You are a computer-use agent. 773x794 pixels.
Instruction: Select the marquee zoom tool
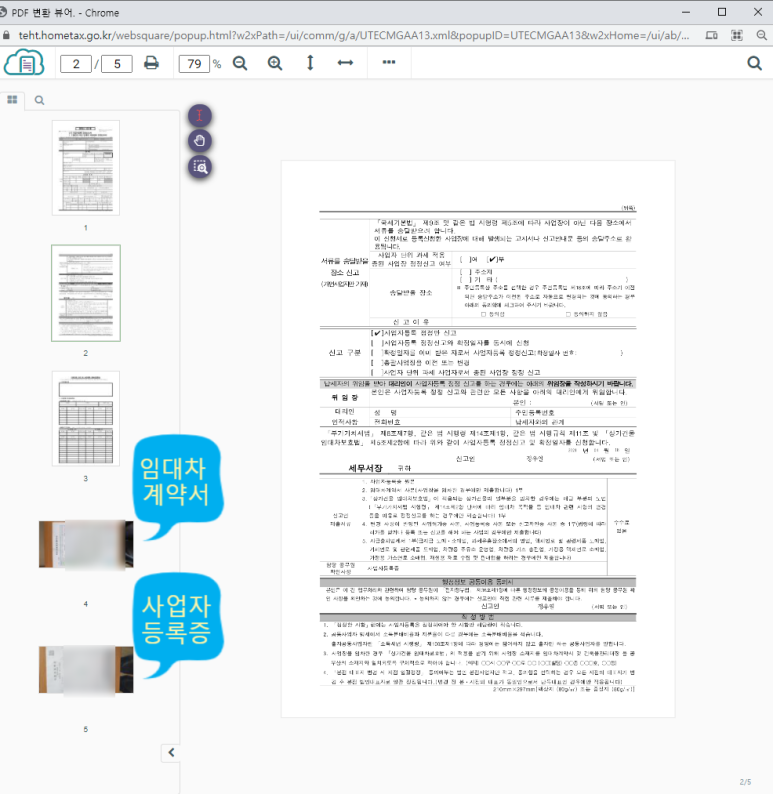pyautogui.click(x=200, y=167)
